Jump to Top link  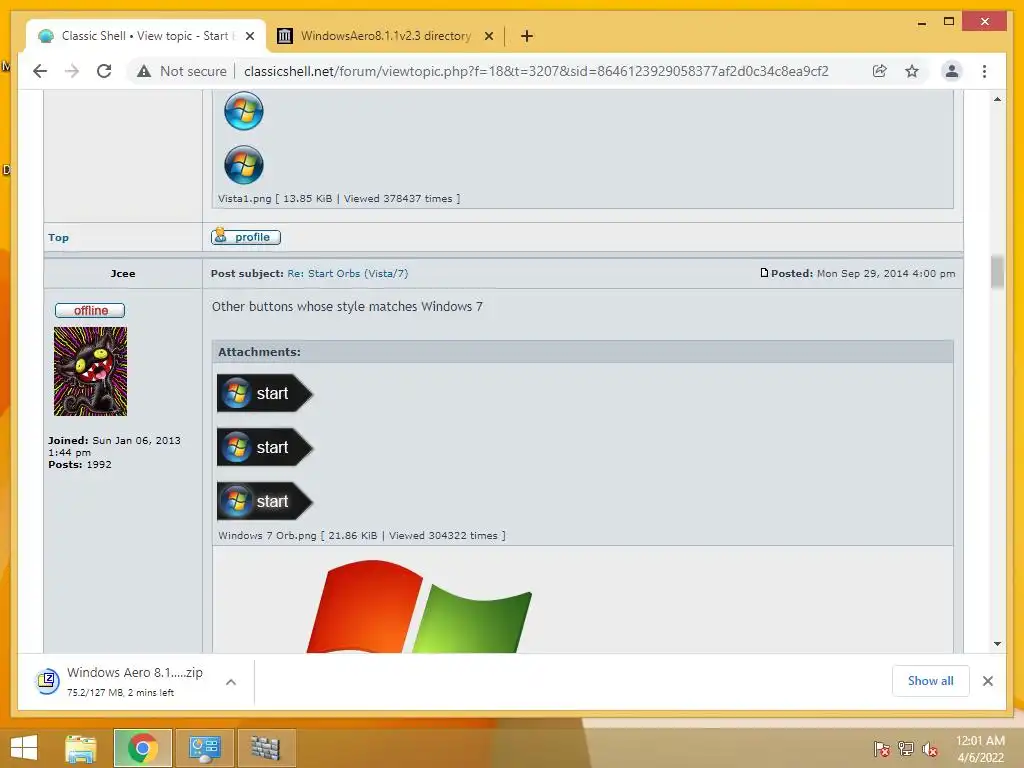pyautogui.click(x=58, y=238)
